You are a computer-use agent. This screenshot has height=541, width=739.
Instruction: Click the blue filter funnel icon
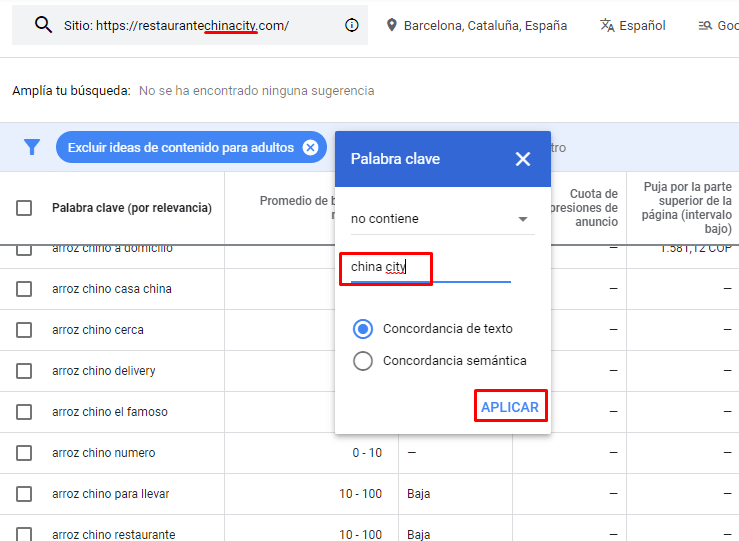click(x=32, y=147)
